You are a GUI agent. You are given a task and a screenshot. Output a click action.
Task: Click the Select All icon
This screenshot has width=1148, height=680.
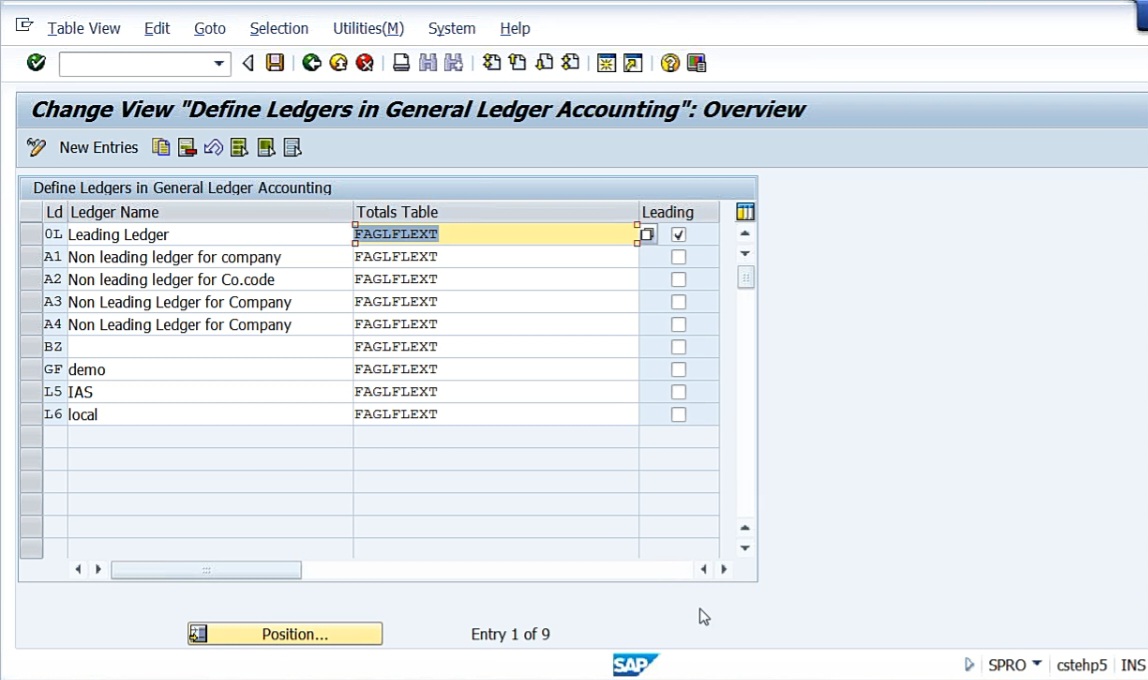239,147
